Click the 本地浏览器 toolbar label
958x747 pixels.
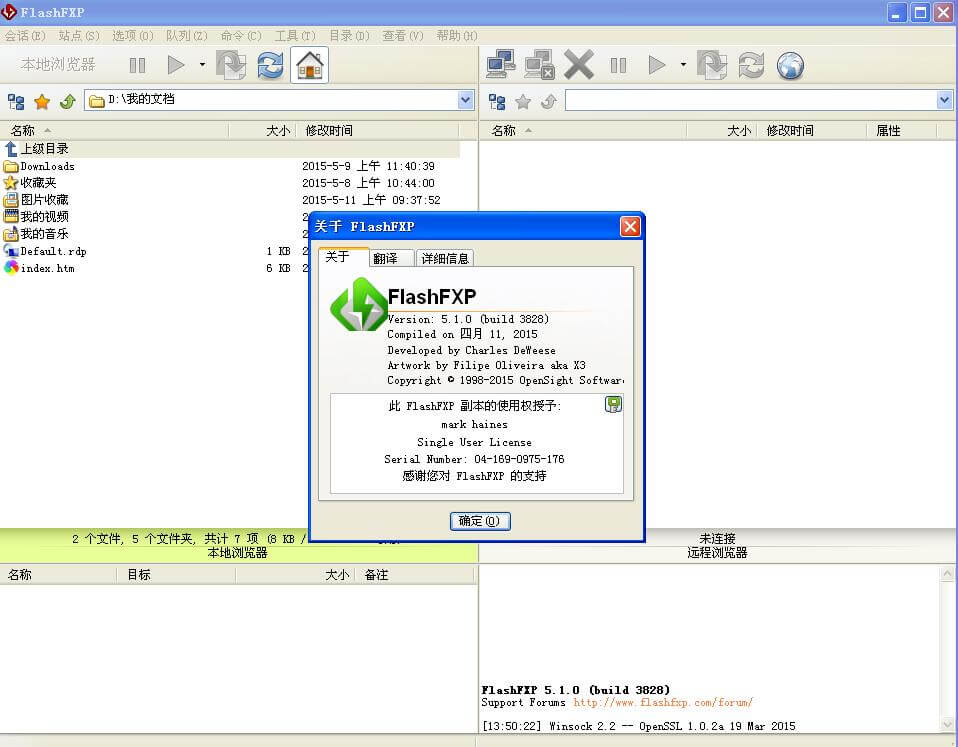[x=58, y=64]
